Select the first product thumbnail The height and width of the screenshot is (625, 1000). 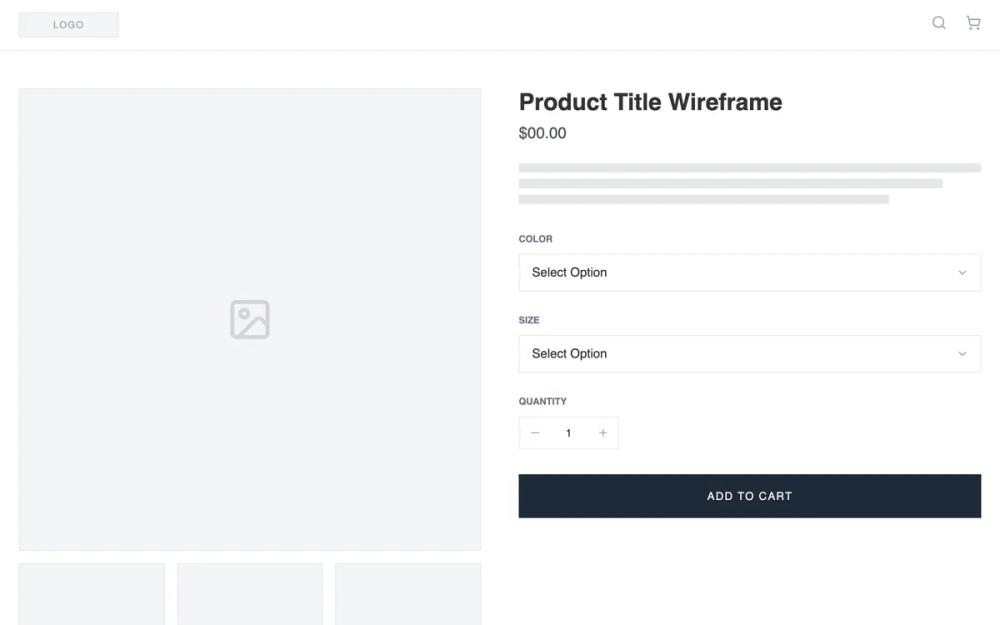[91, 594]
